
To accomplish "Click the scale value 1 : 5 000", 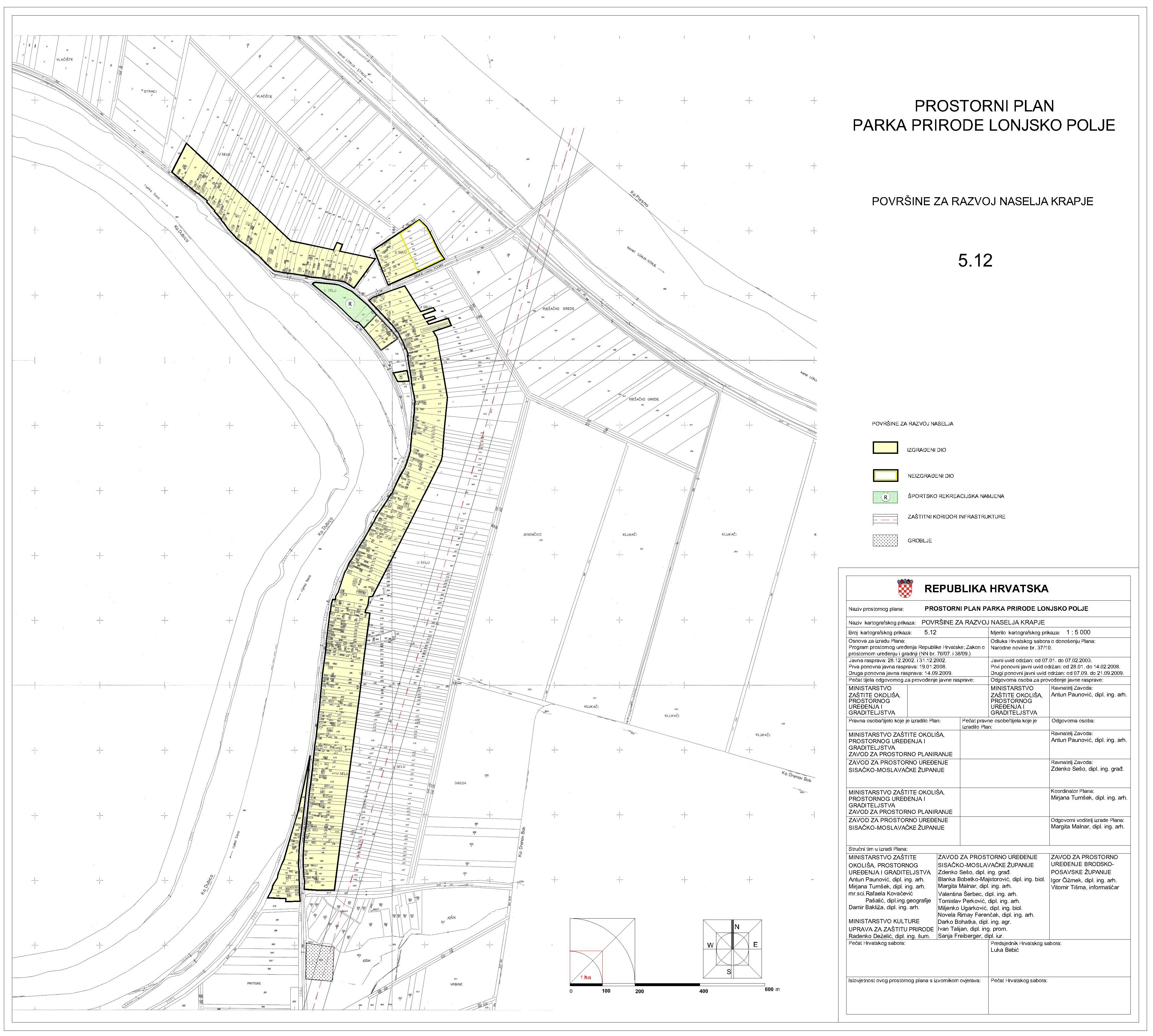I will 1078,632.
